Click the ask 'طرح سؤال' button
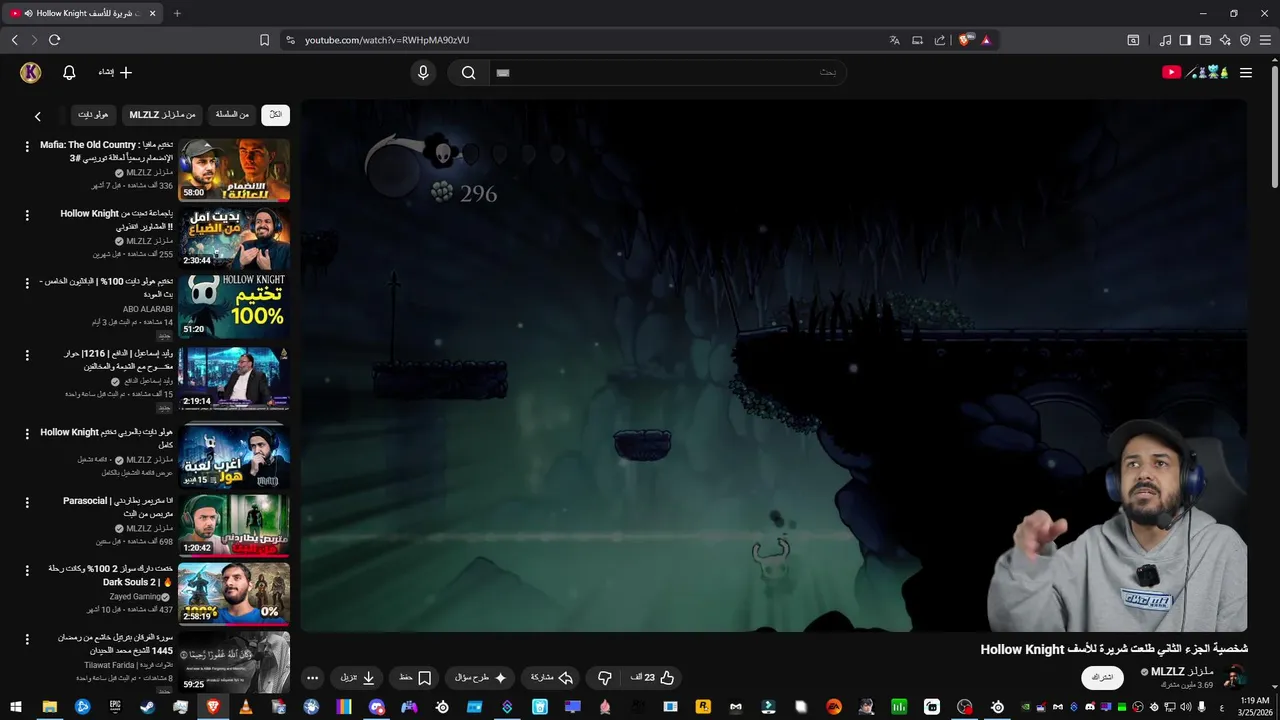Viewport: 1280px width, 720px height. point(481,677)
